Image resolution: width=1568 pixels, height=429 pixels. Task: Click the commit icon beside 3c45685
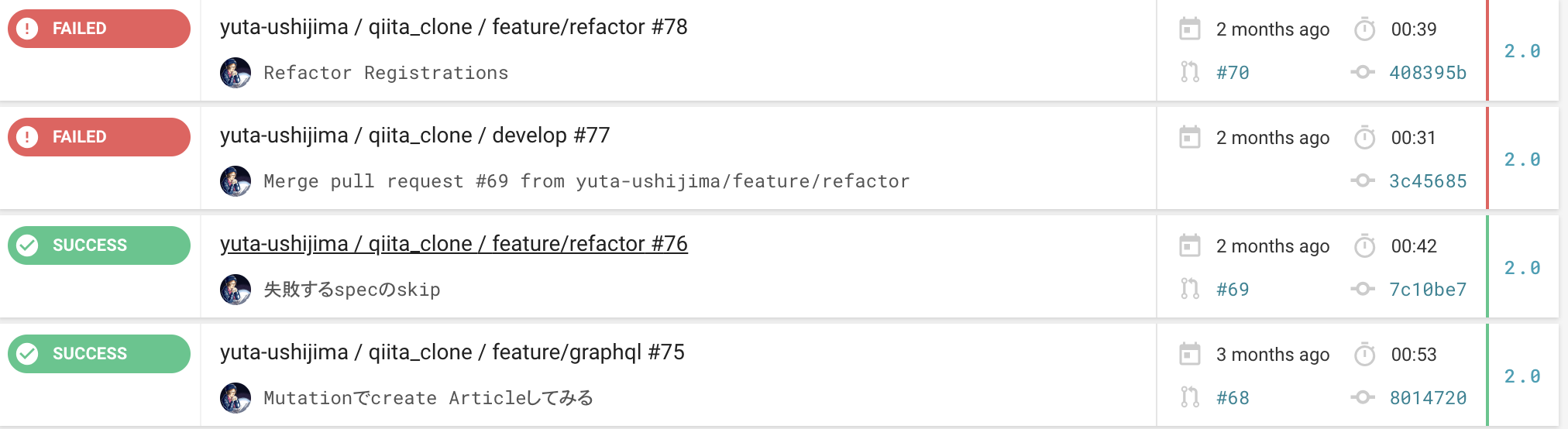[1363, 180]
